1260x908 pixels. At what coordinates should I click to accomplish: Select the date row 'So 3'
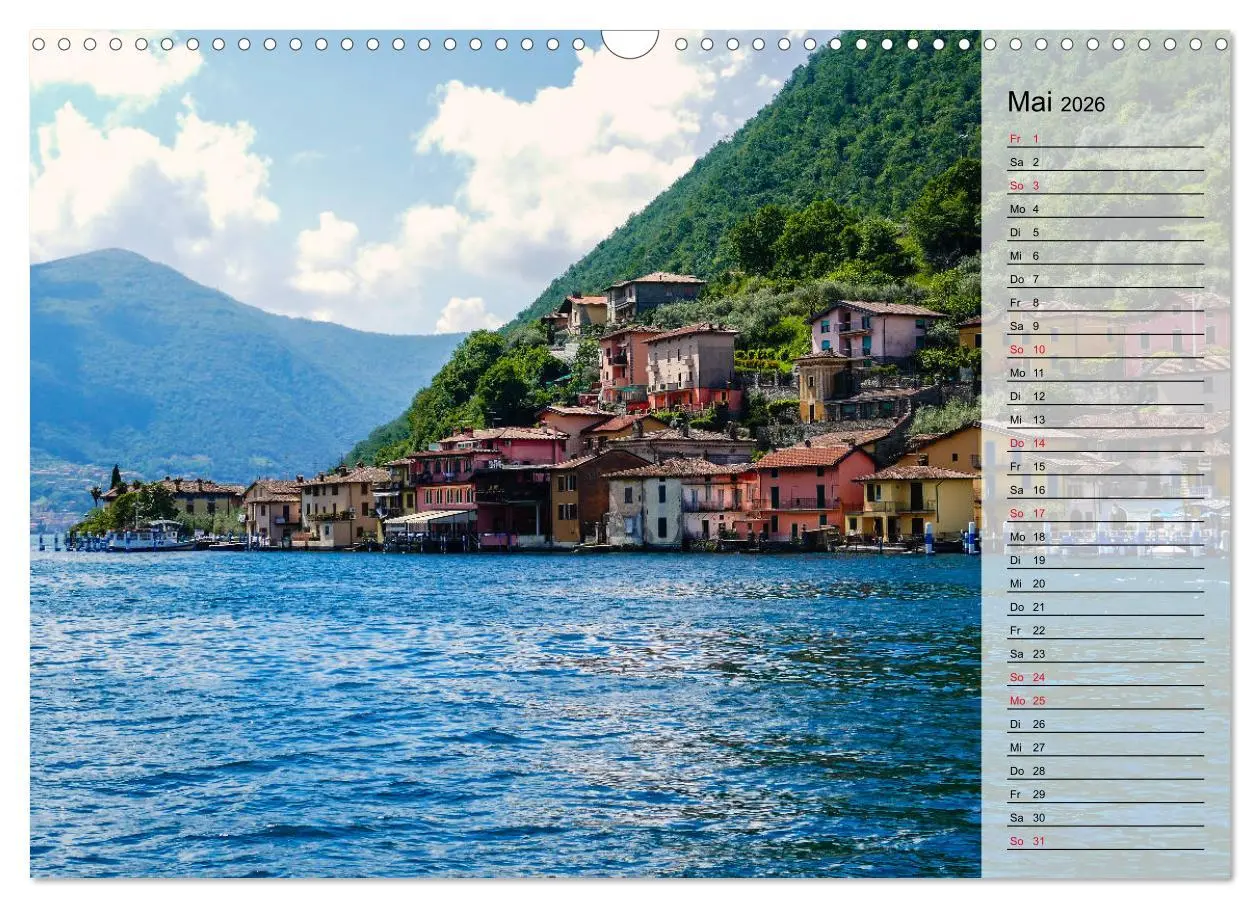[1105, 185]
